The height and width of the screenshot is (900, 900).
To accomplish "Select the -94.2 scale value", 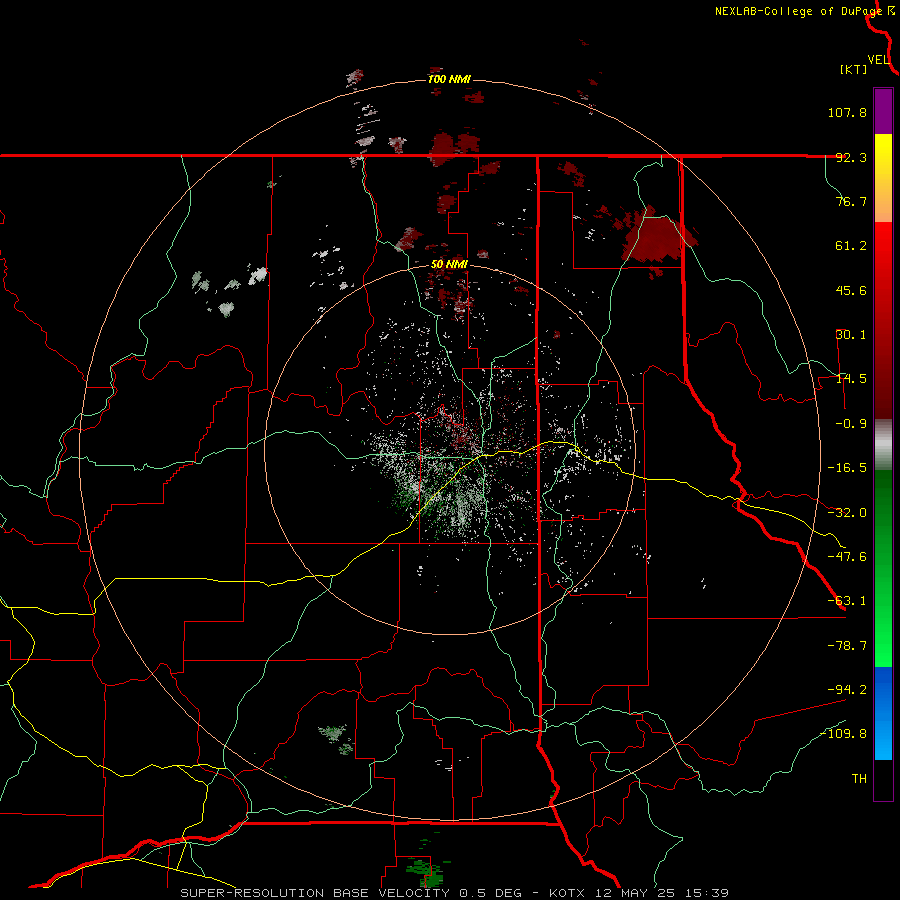I will [x=847, y=689].
